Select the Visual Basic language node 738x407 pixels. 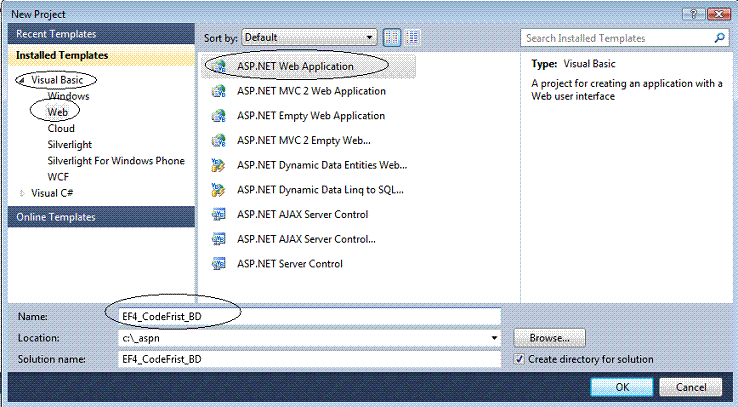(57, 80)
